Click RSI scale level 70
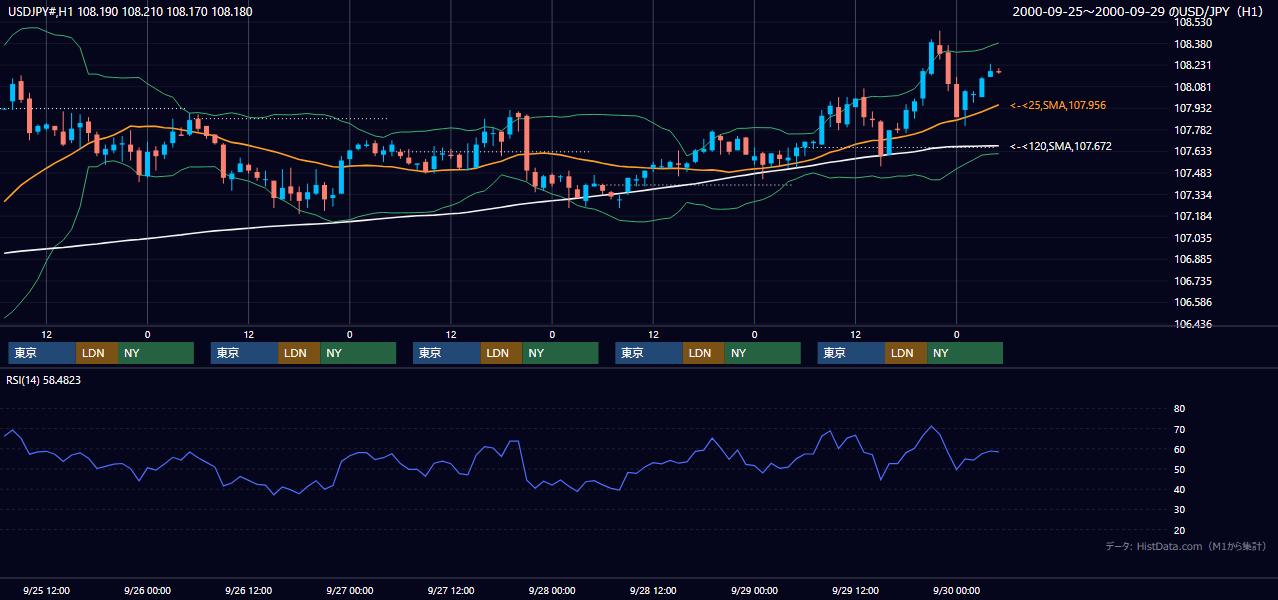This screenshot has height=600, width=1278. click(x=1179, y=429)
